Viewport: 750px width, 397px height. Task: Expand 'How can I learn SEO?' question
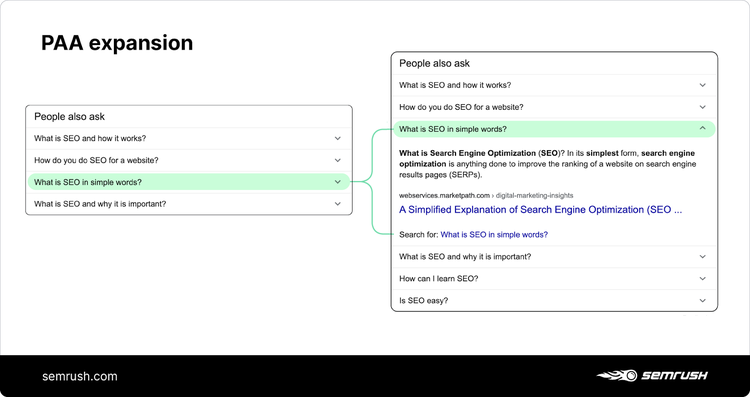(x=554, y=278)
